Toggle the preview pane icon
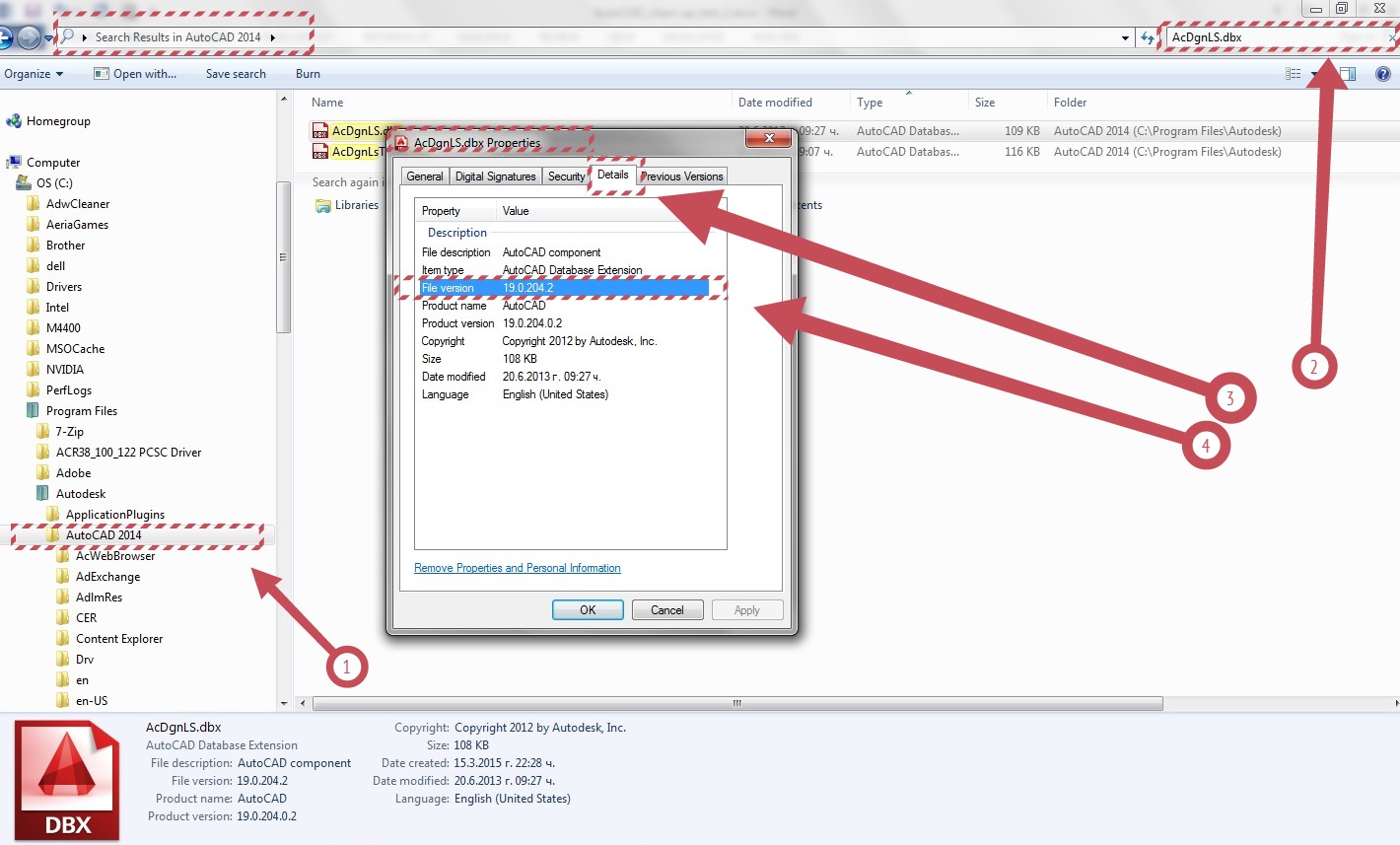Image resolution: width=1400 pixels, height=845 pixels. pos(1348,74)
